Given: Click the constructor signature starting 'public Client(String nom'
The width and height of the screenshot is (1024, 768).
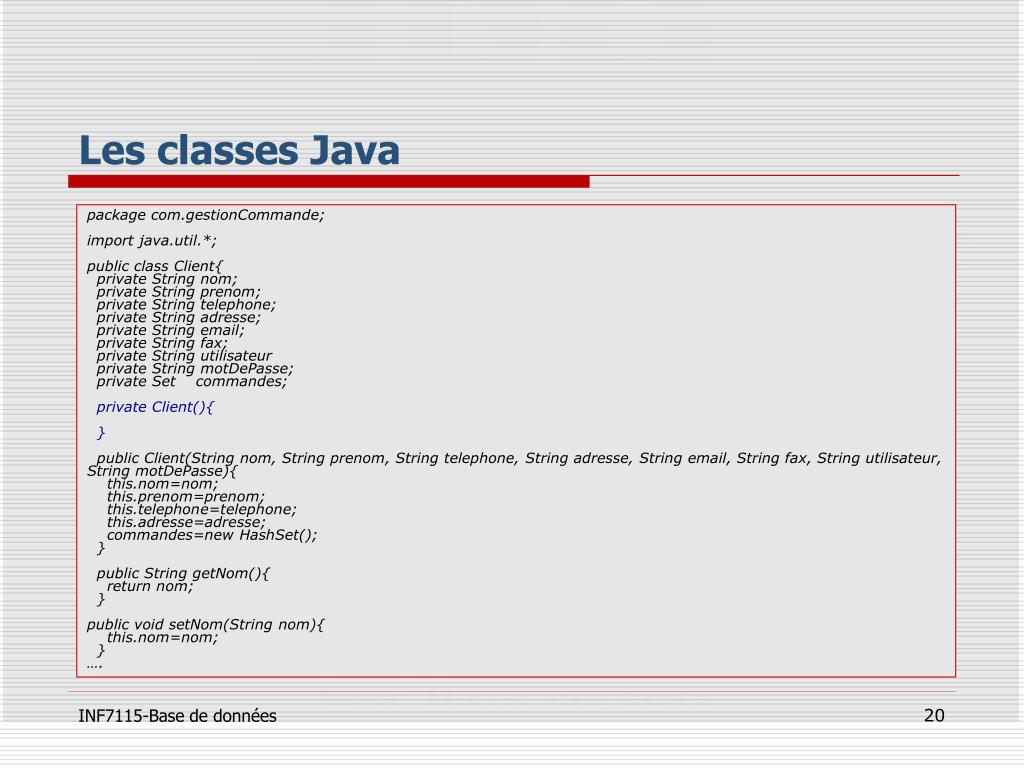Looking at the screenshot, I should (x=519, y=458).
